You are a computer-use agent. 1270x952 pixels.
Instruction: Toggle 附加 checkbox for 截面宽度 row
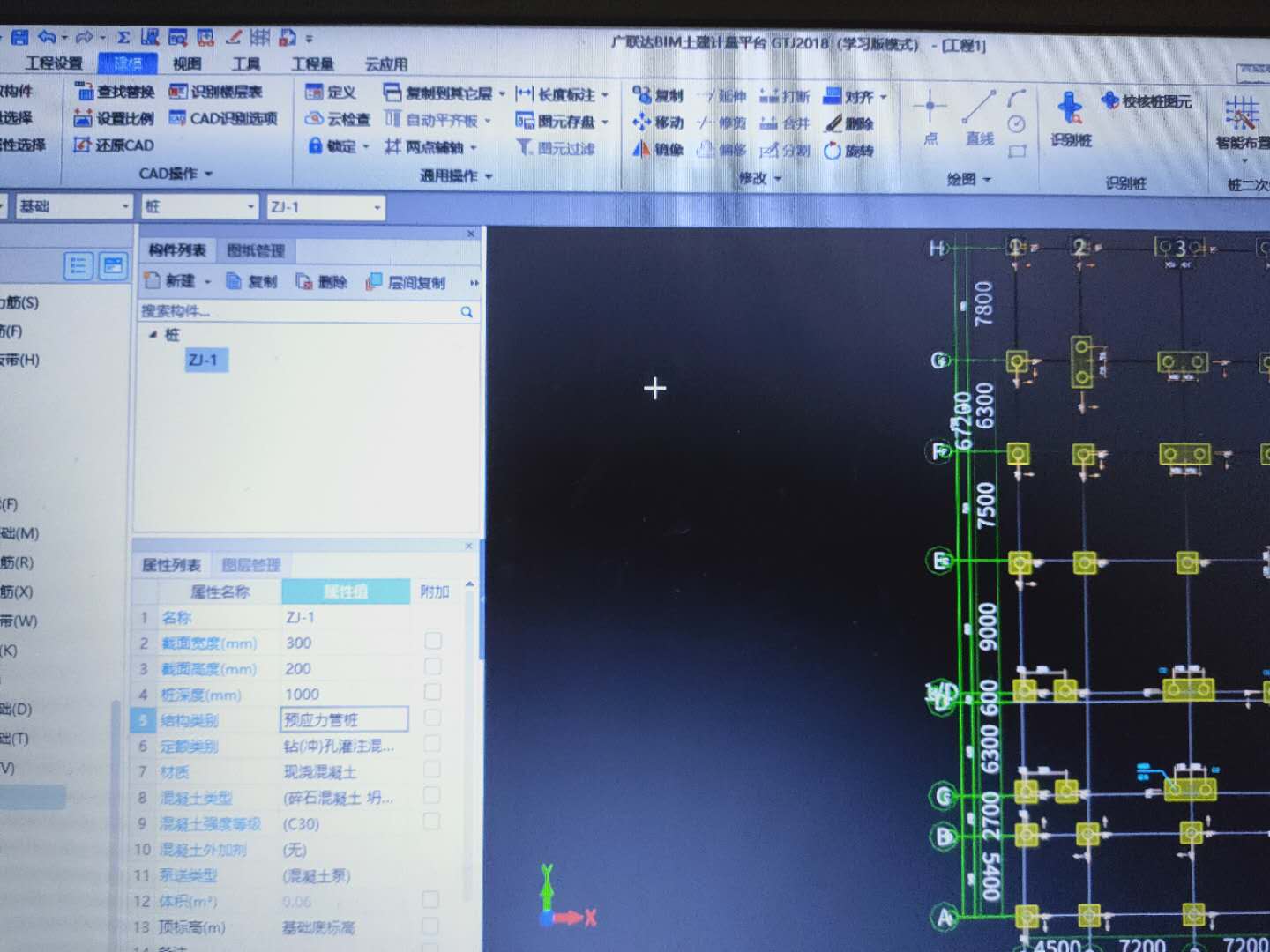433,641
